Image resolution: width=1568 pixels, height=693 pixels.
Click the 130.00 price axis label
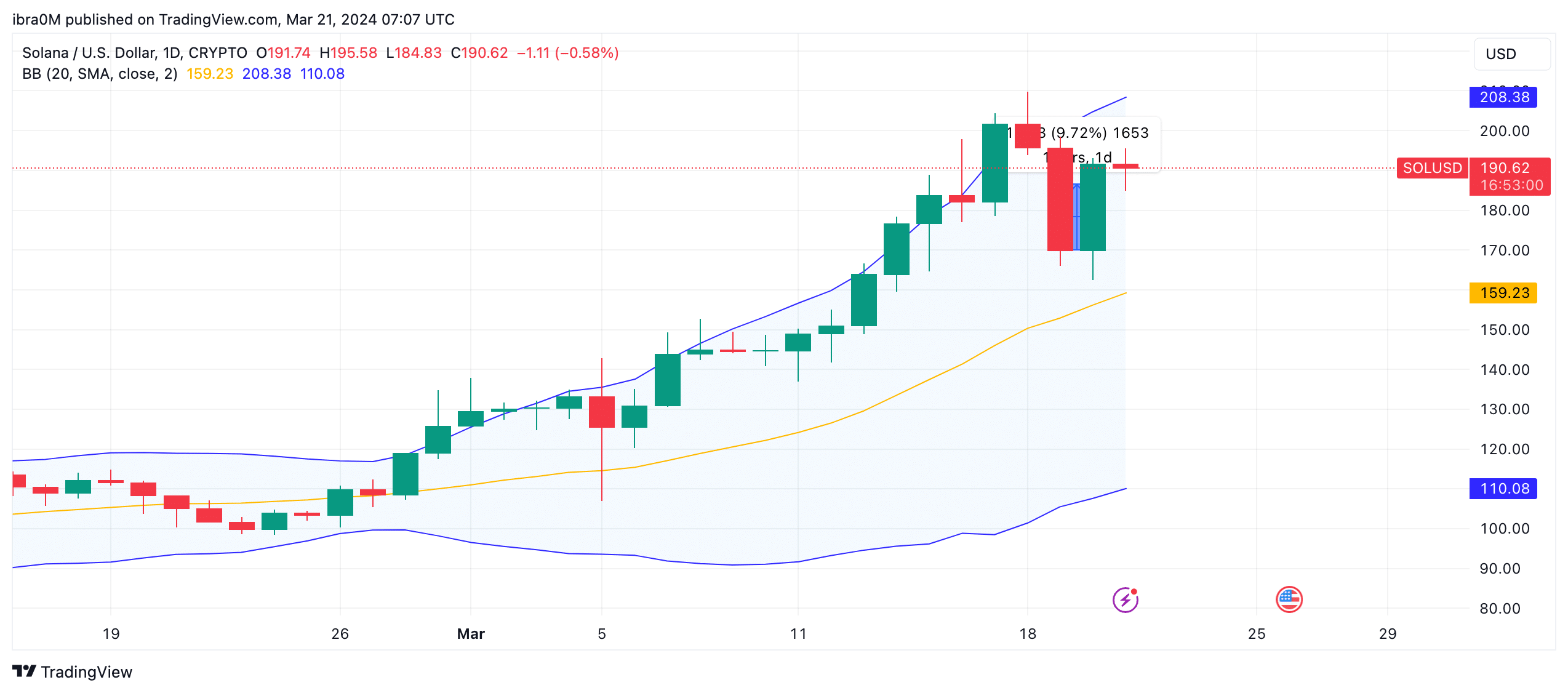click(1505, 409)
